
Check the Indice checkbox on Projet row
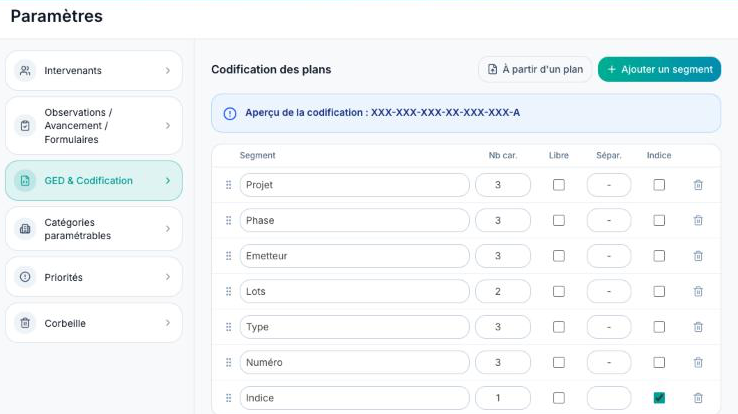659,185
